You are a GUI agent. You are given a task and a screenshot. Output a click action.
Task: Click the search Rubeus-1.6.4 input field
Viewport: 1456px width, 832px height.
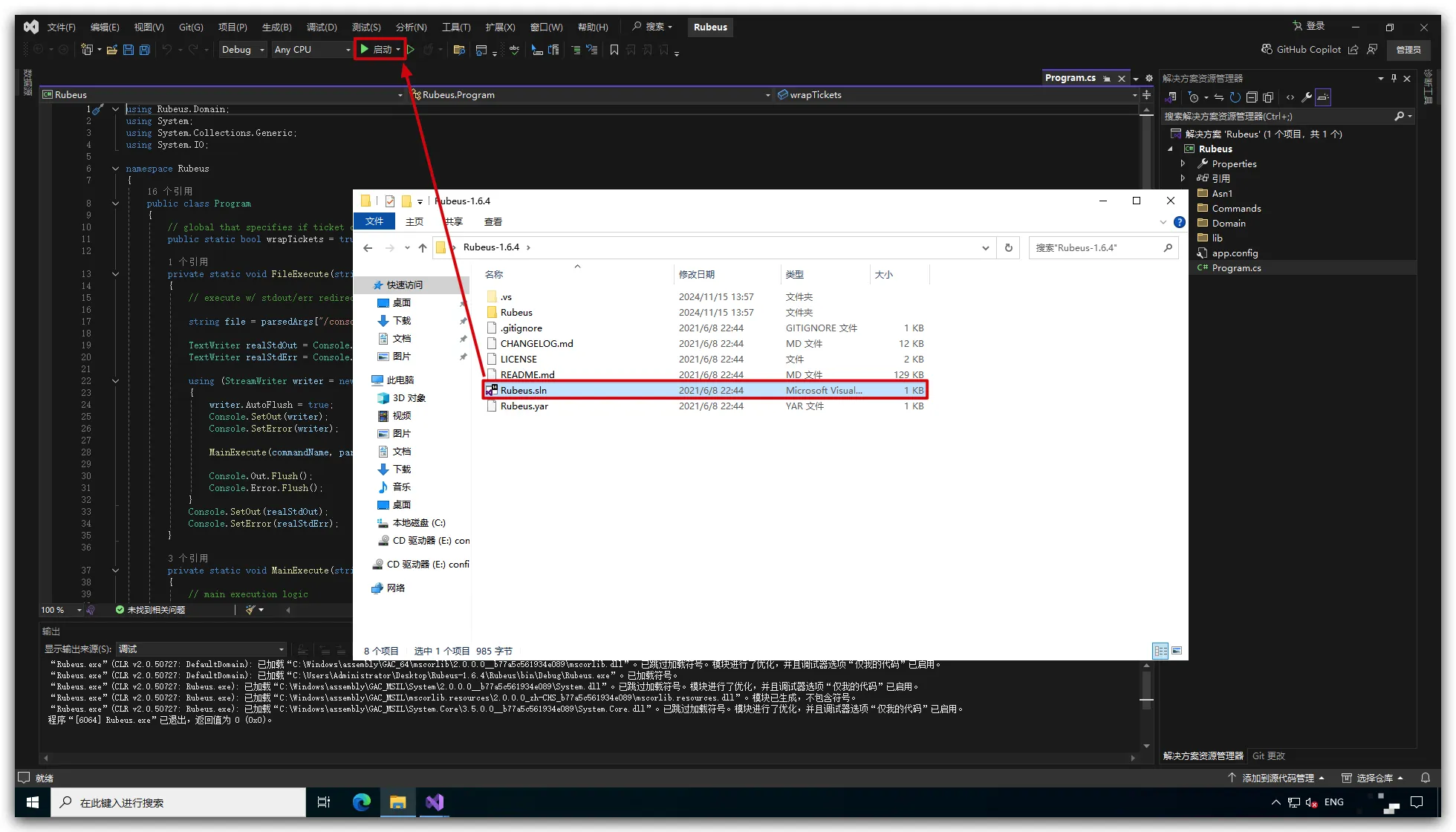click(1103, 247)
